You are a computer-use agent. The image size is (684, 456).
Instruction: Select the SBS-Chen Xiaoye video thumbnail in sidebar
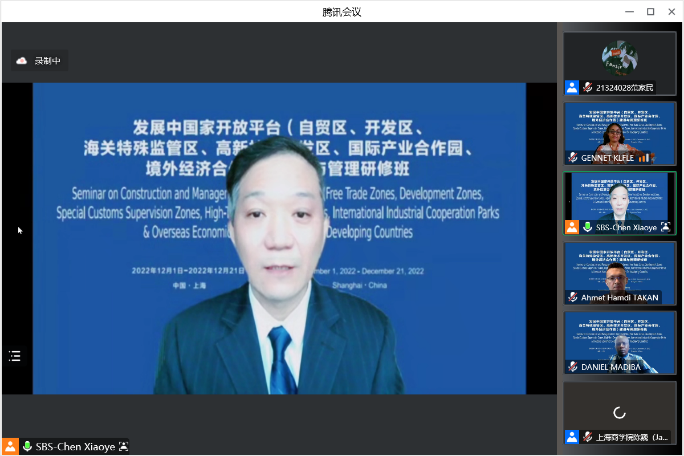pos(619,203)
